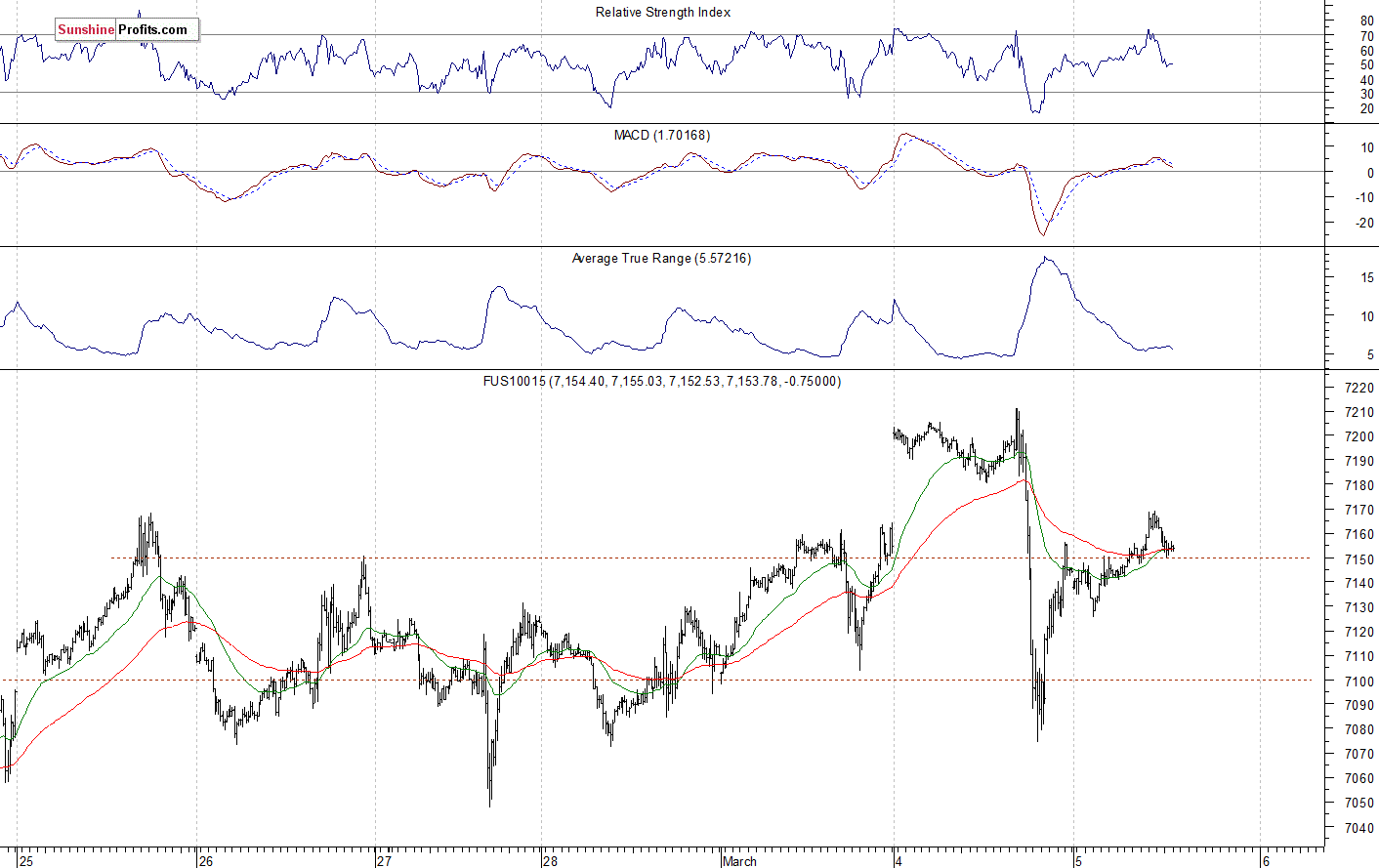Select the Average True Range (5.57216) label
The image size is (1379, 868).
[662, 259]
